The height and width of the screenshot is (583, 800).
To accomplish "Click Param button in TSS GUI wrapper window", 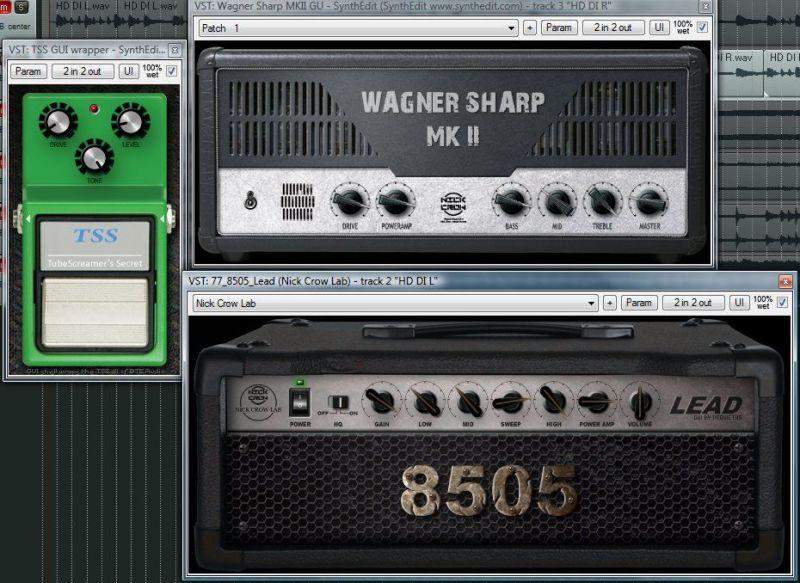I will [x=28, y=71].
